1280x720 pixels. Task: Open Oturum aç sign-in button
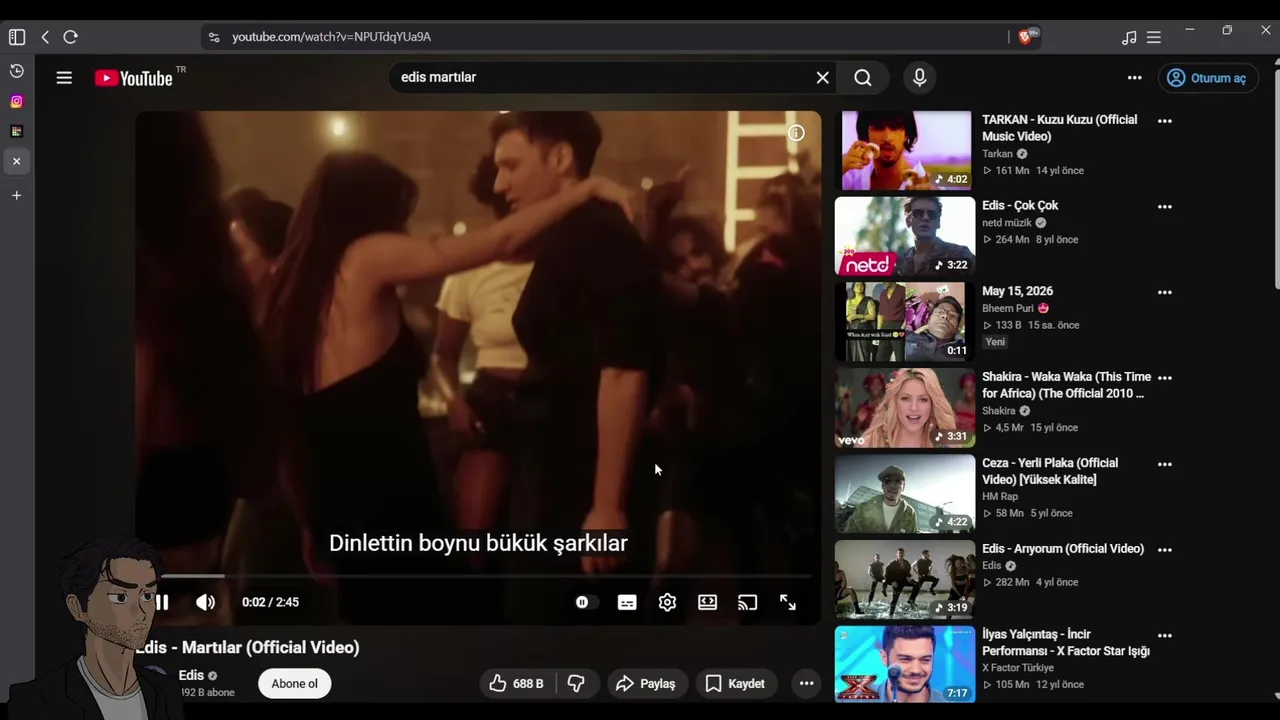coord(1206,77)
